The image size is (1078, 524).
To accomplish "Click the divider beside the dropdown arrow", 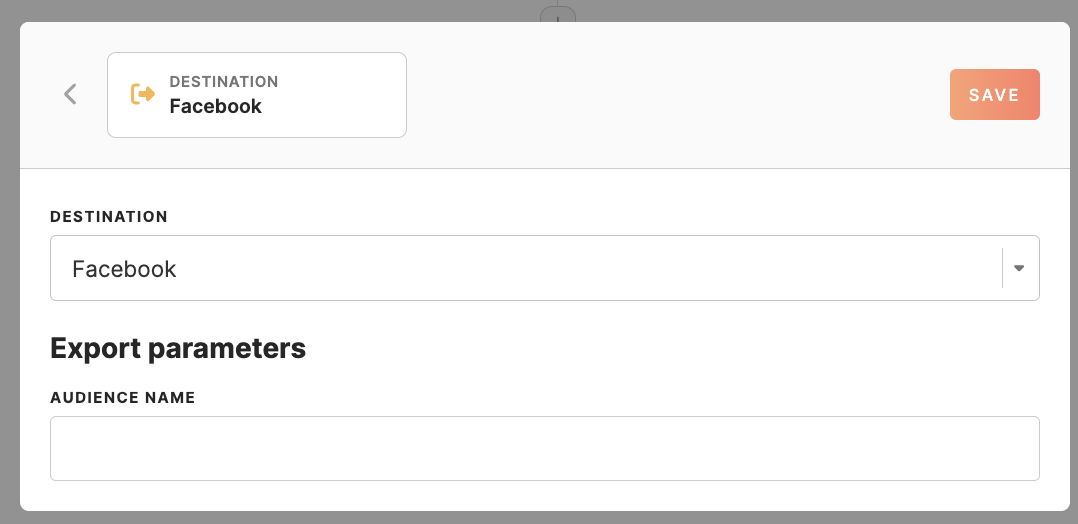I will (x=1002, y=268).
